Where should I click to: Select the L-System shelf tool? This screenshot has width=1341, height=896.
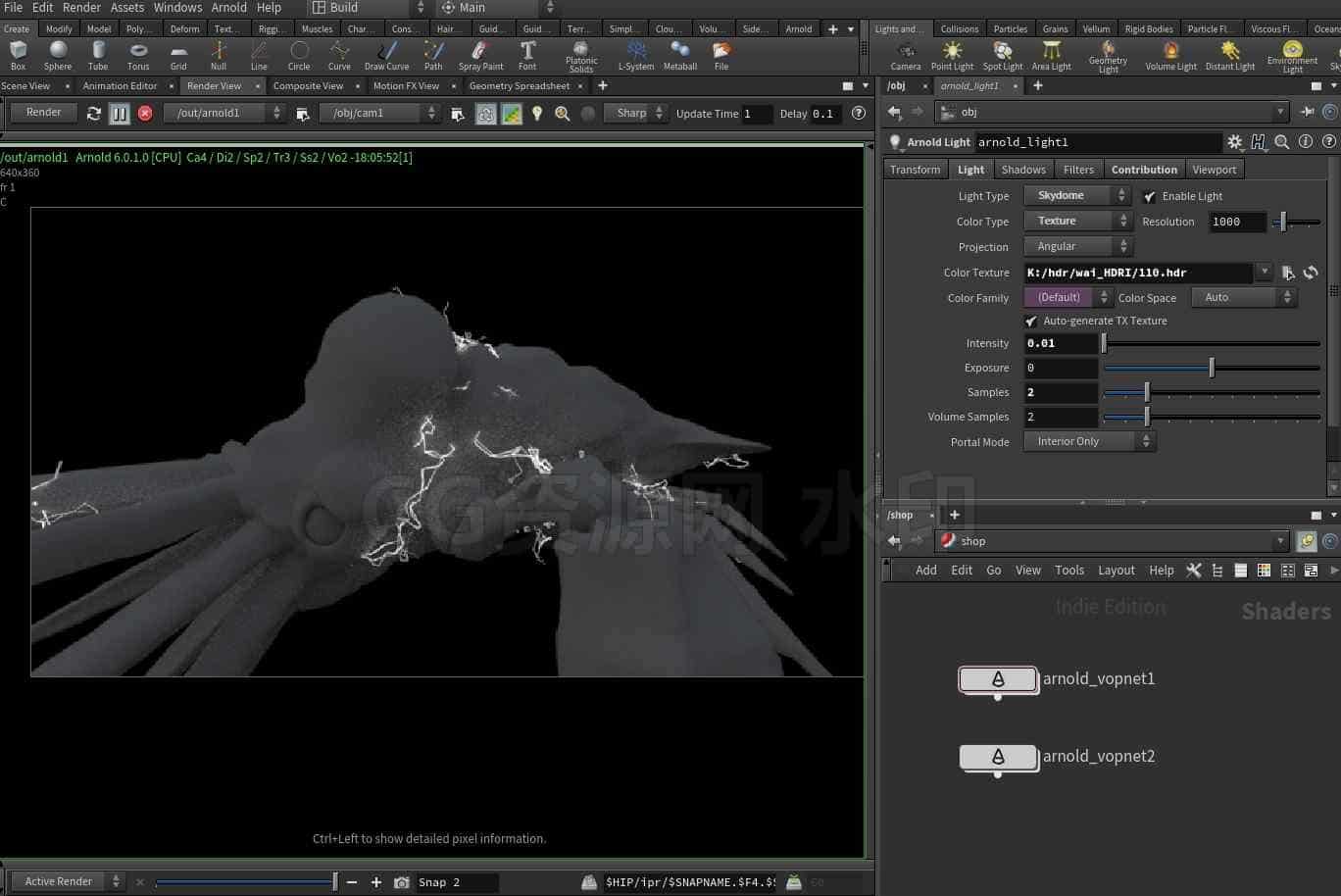(636, 55)
